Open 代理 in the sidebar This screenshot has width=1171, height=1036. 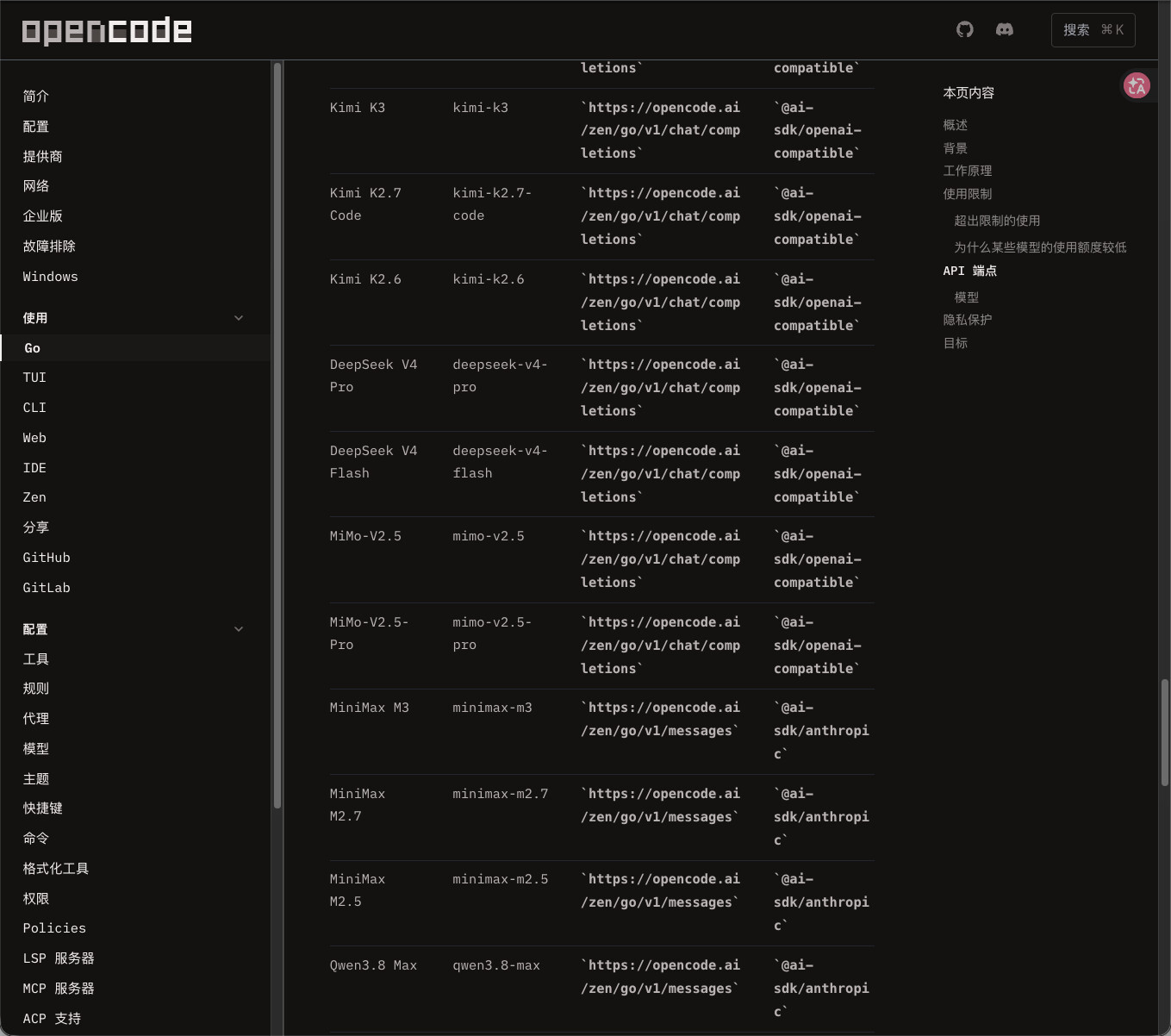(x=36, y=719)
